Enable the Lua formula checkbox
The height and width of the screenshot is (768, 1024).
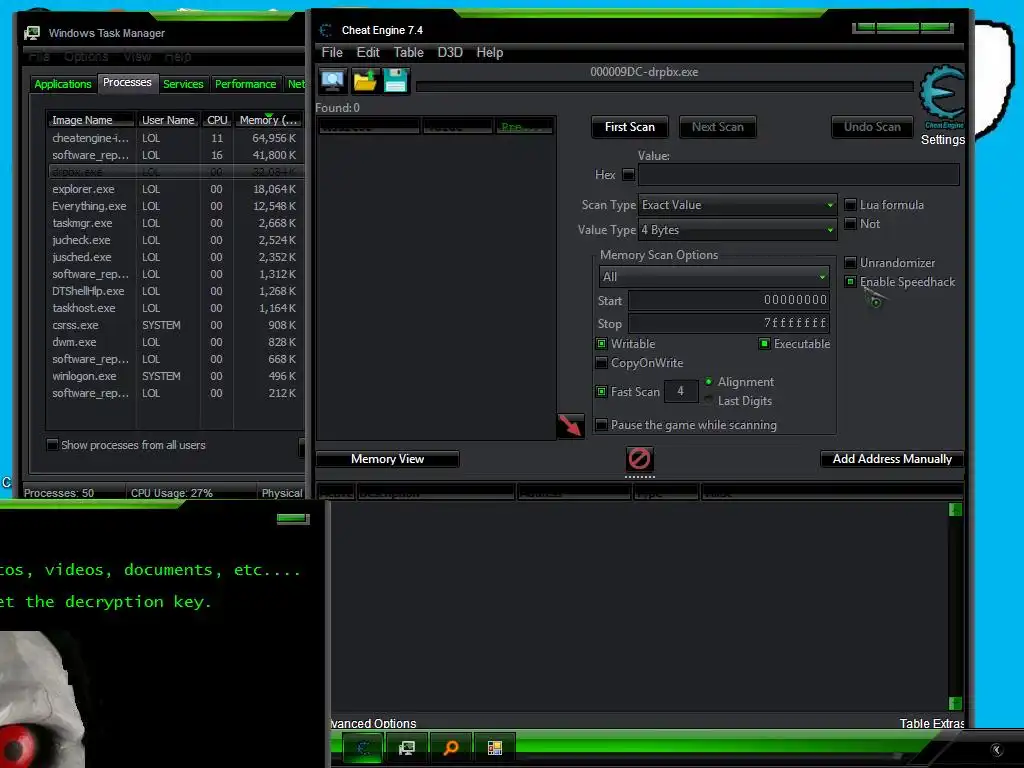click(x=850, y=205)
